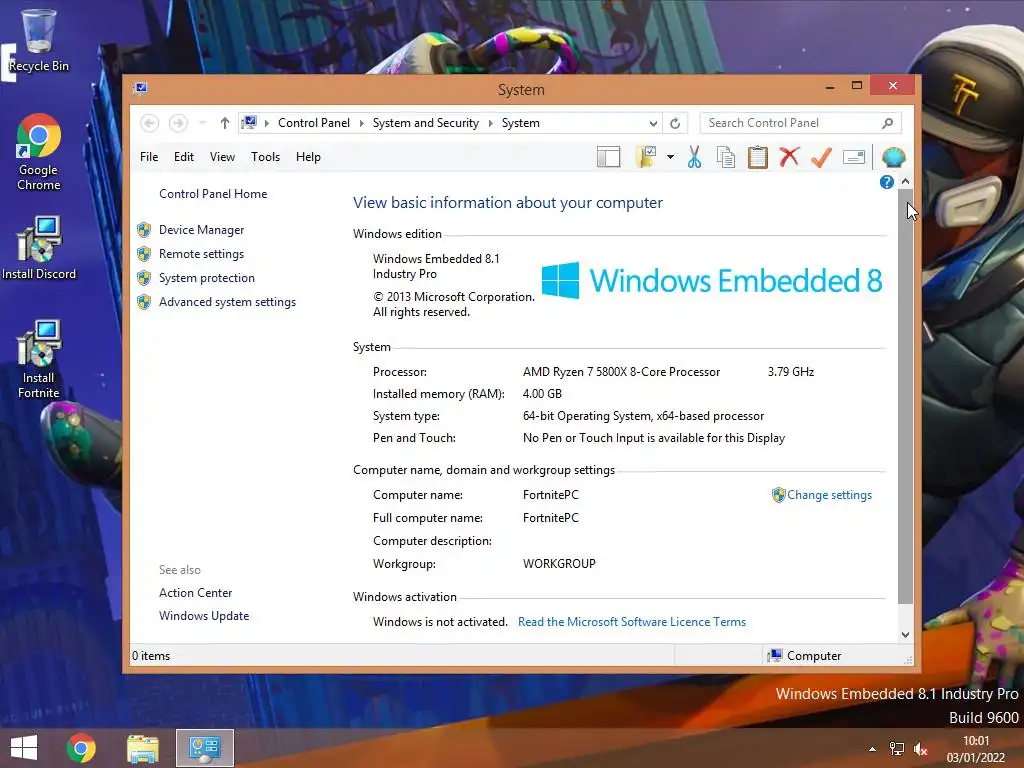1024x768 pixels.
Task: Go up one level with Up arrow
Action: [x=225, y=123]
